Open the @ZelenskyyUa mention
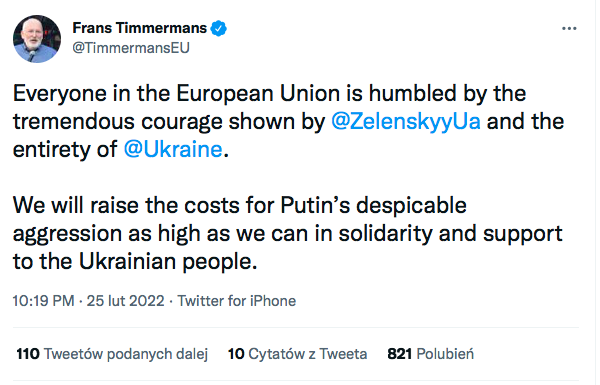The image size is (600, 385). [406, 122]
